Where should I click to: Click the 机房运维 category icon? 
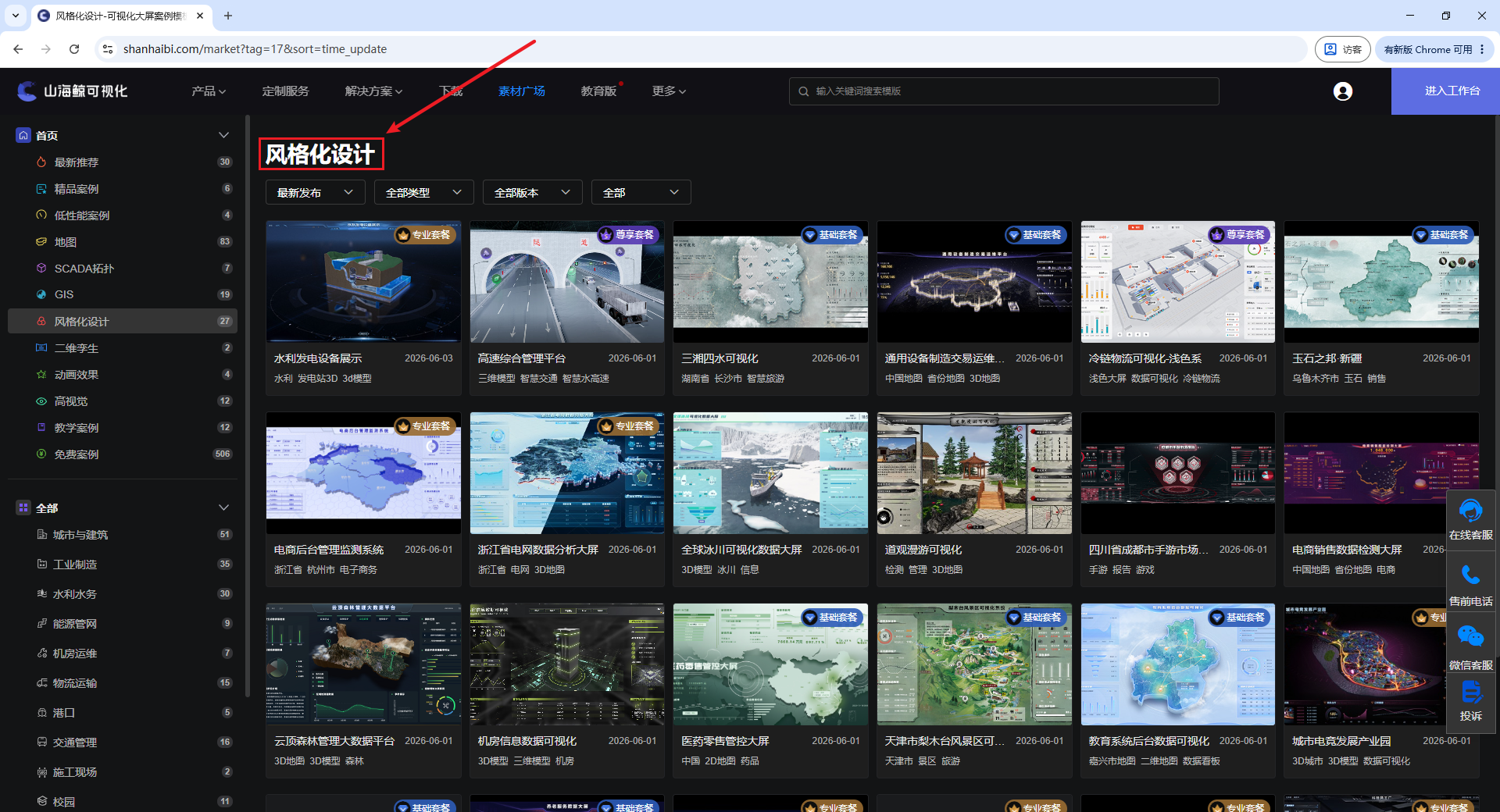click(42, 654)
